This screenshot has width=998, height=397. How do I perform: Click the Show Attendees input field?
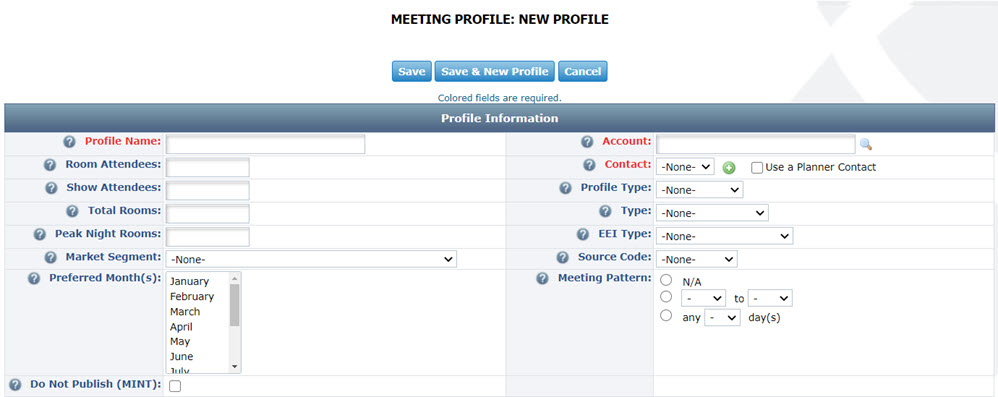tap(207, 191)
